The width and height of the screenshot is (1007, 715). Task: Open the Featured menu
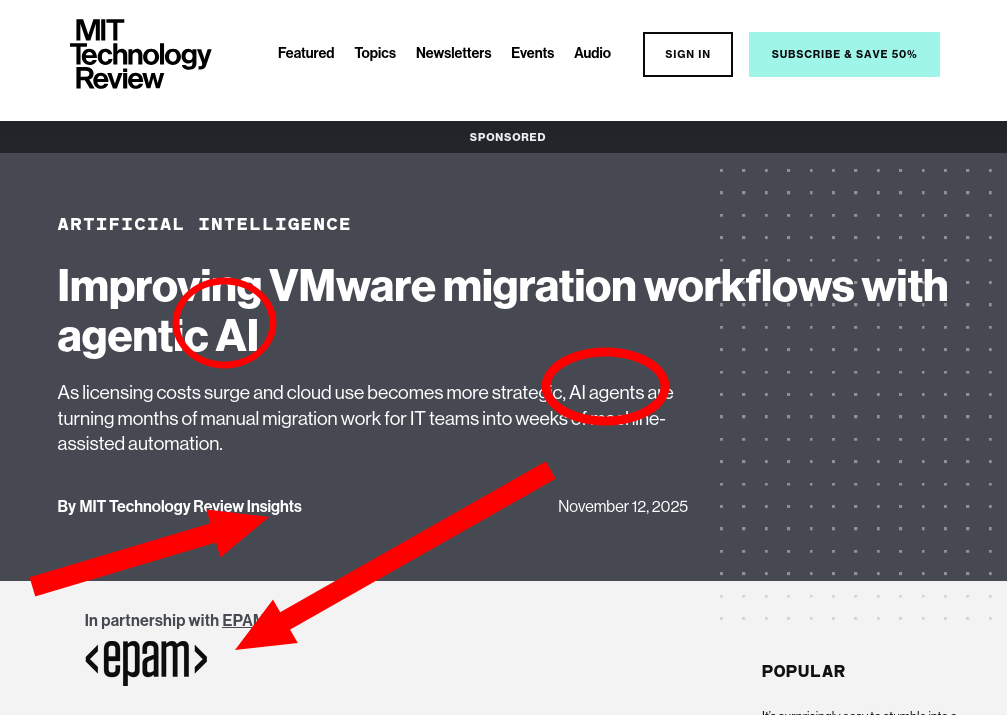pos(306,53)
